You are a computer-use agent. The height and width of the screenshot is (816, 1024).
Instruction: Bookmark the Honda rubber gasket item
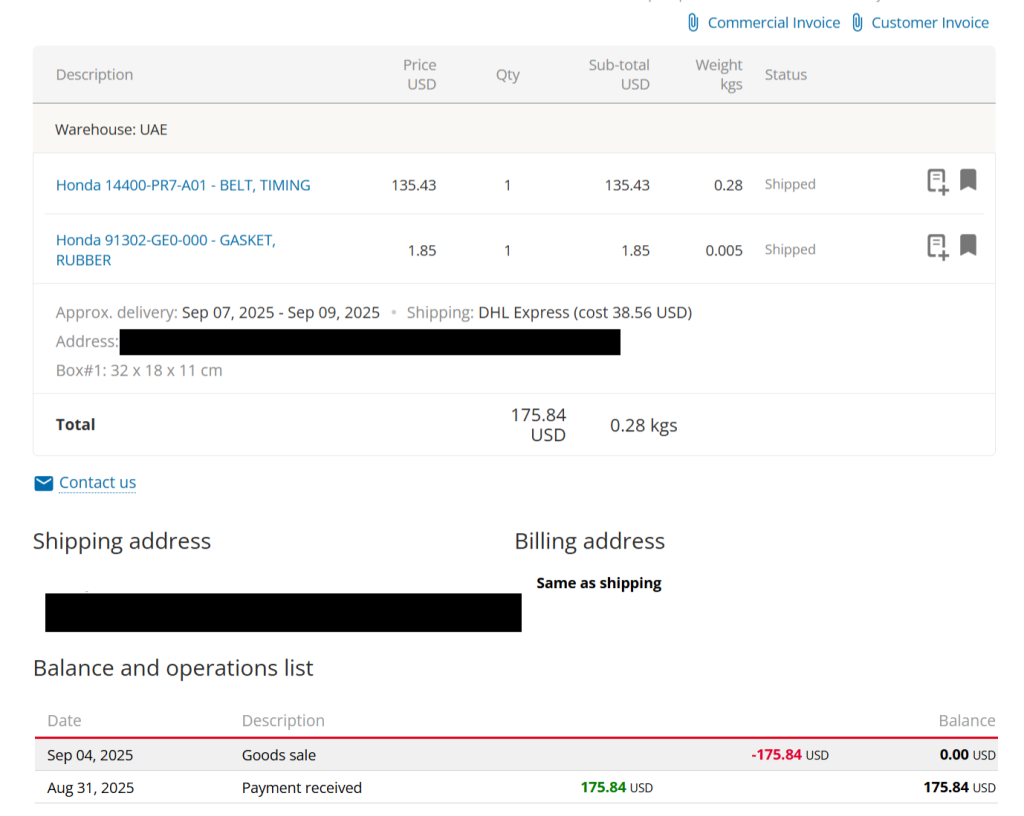(968, 245)
